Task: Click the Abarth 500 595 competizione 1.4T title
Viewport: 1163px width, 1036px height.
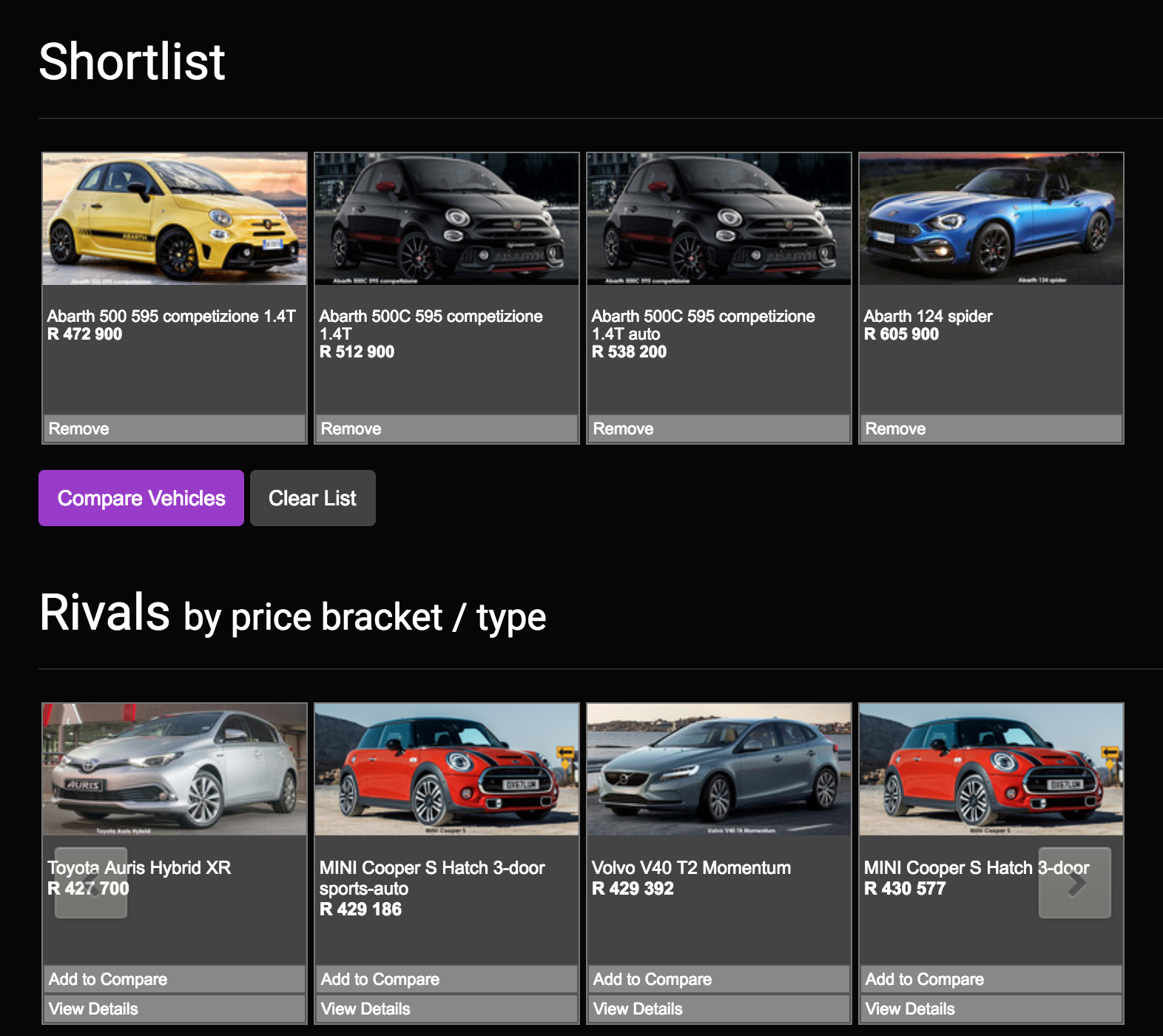Action: click(x=172, y=316)
